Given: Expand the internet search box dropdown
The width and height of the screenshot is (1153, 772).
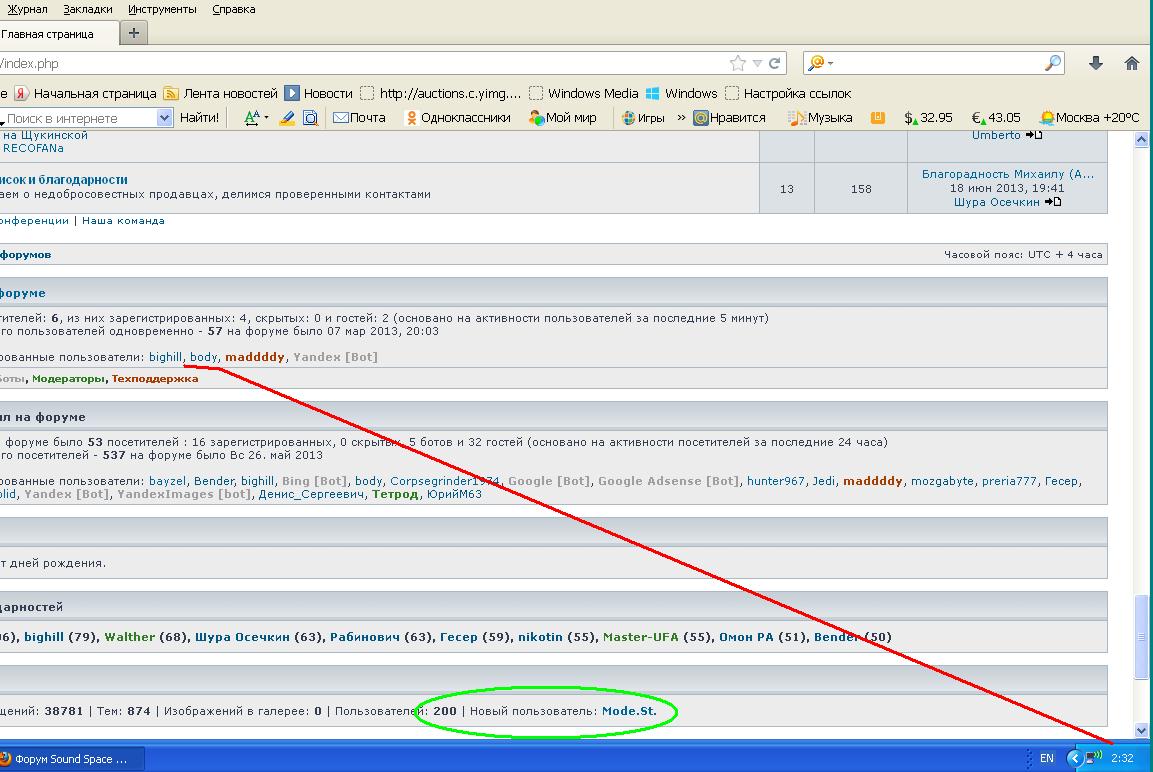Looking at the screenshot, I should point(165,118).
